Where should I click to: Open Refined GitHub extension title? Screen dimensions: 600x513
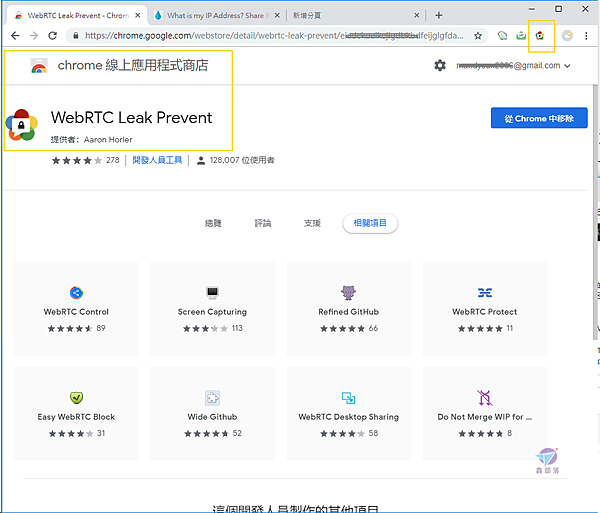(348, 312)
